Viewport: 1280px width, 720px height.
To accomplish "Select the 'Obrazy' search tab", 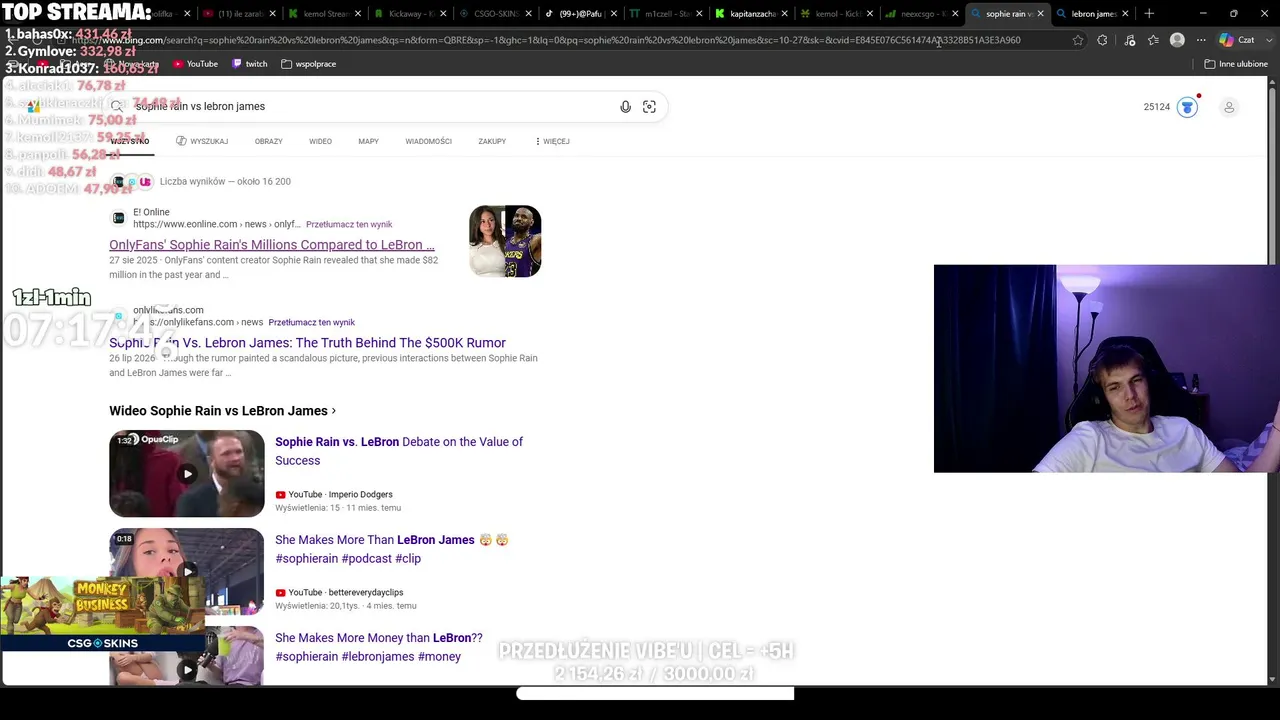I will (x=268, y=141).
